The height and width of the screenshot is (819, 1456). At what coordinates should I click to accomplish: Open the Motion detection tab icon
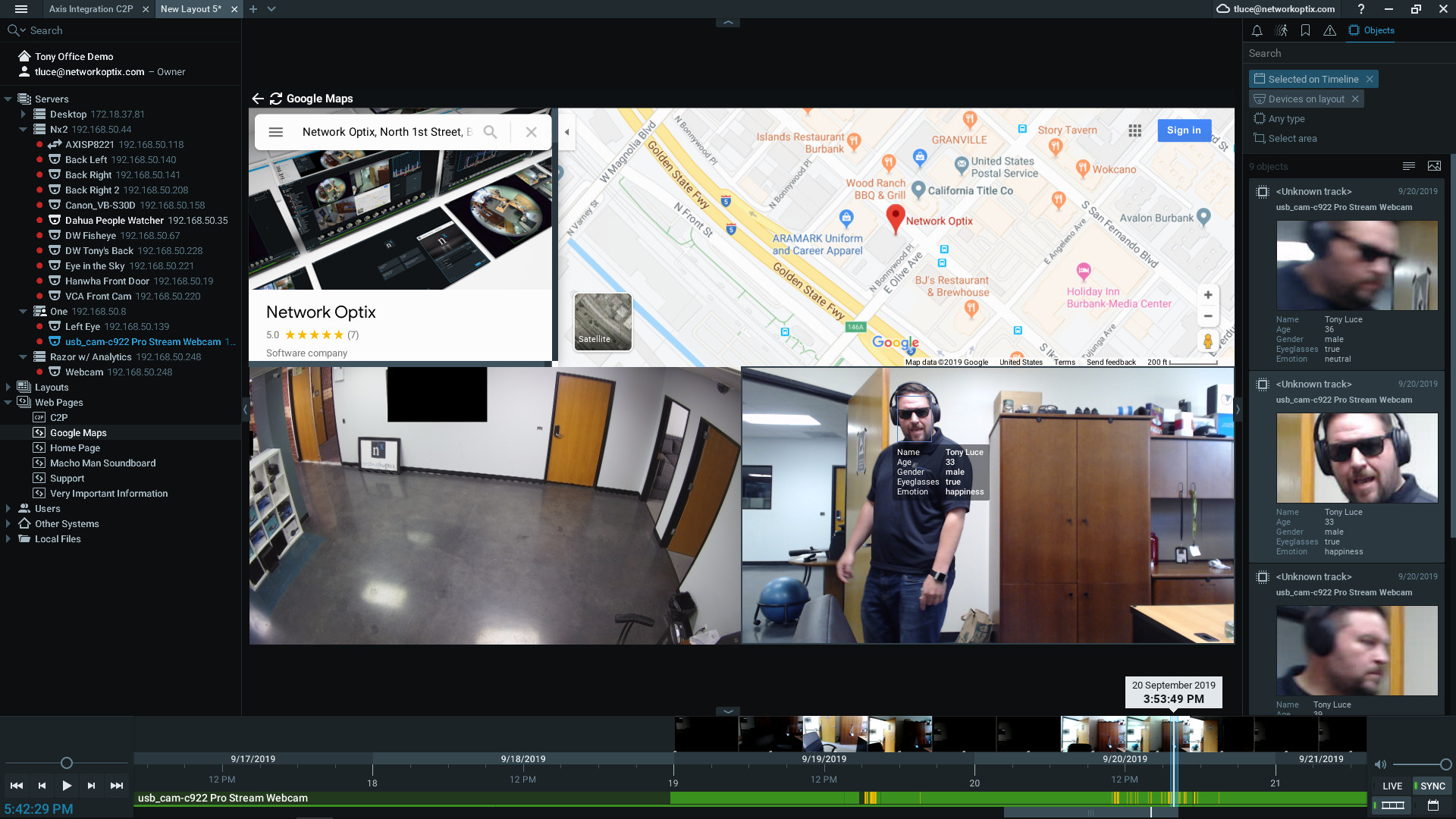tap(1281, 30)
